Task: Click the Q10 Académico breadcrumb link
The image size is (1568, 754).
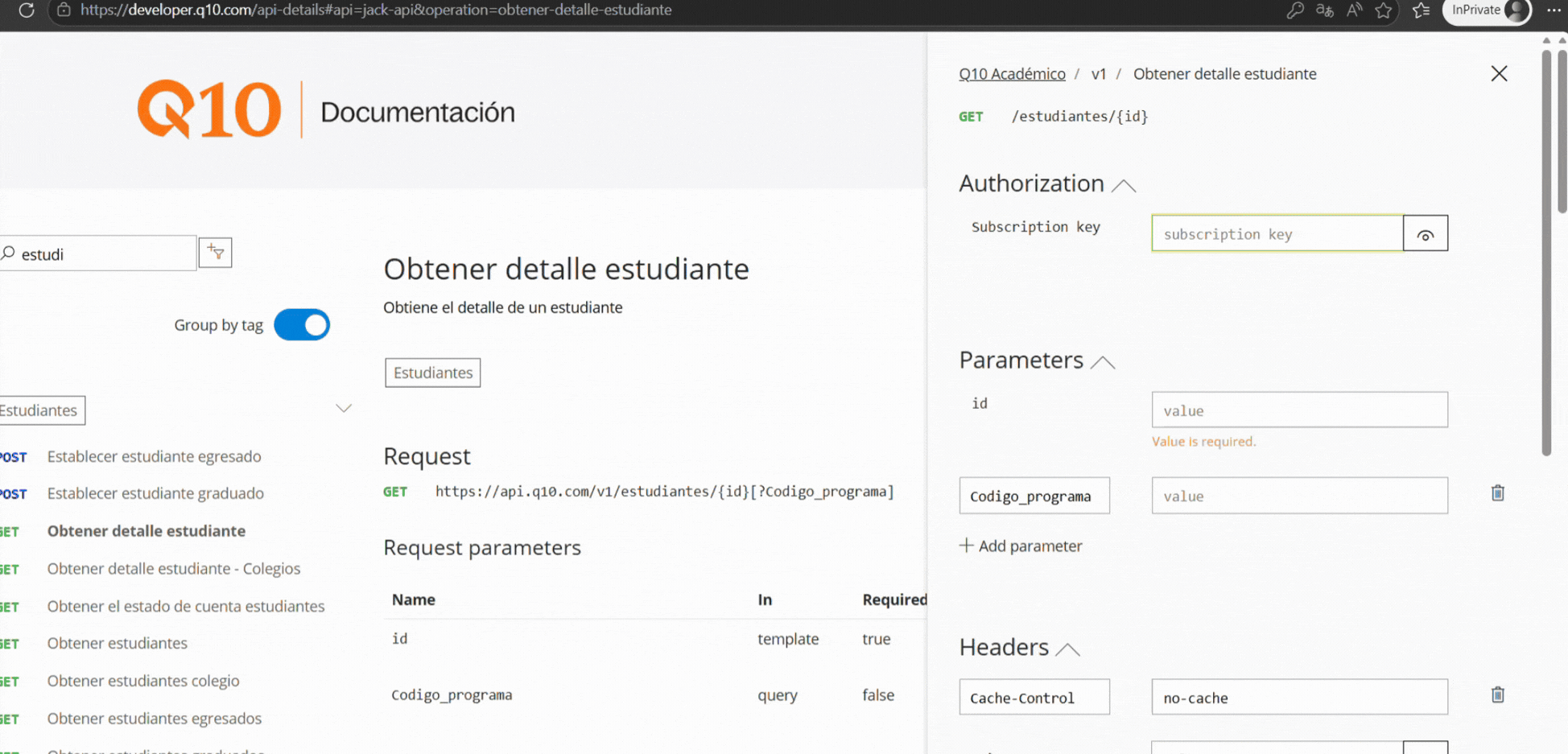Action: pos(1012,74)
